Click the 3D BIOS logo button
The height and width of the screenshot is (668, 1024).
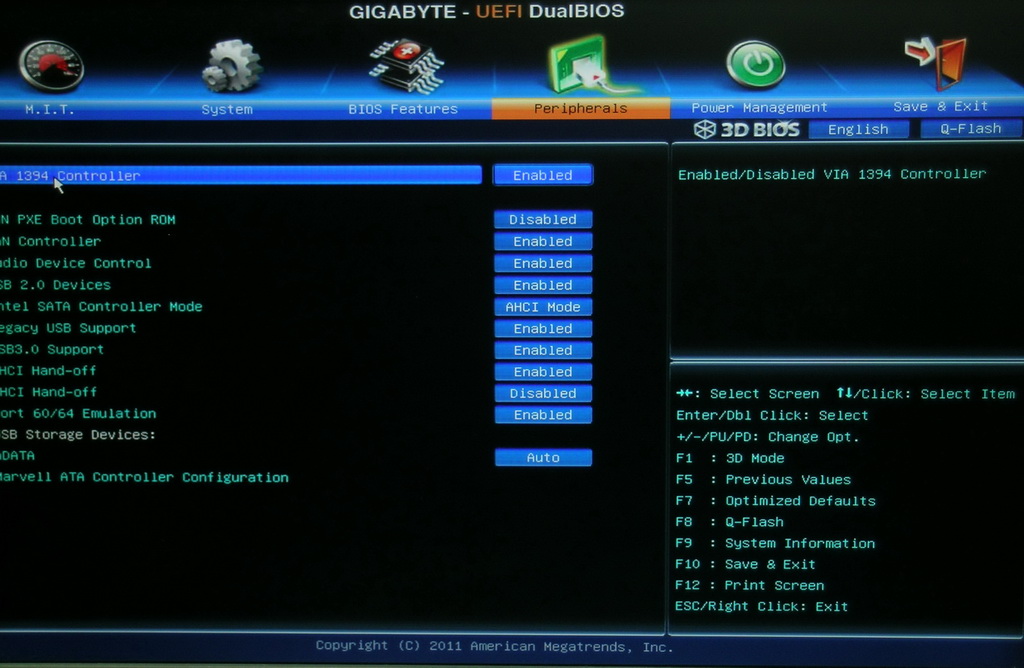pyautogui.click(x=747, y=129)
